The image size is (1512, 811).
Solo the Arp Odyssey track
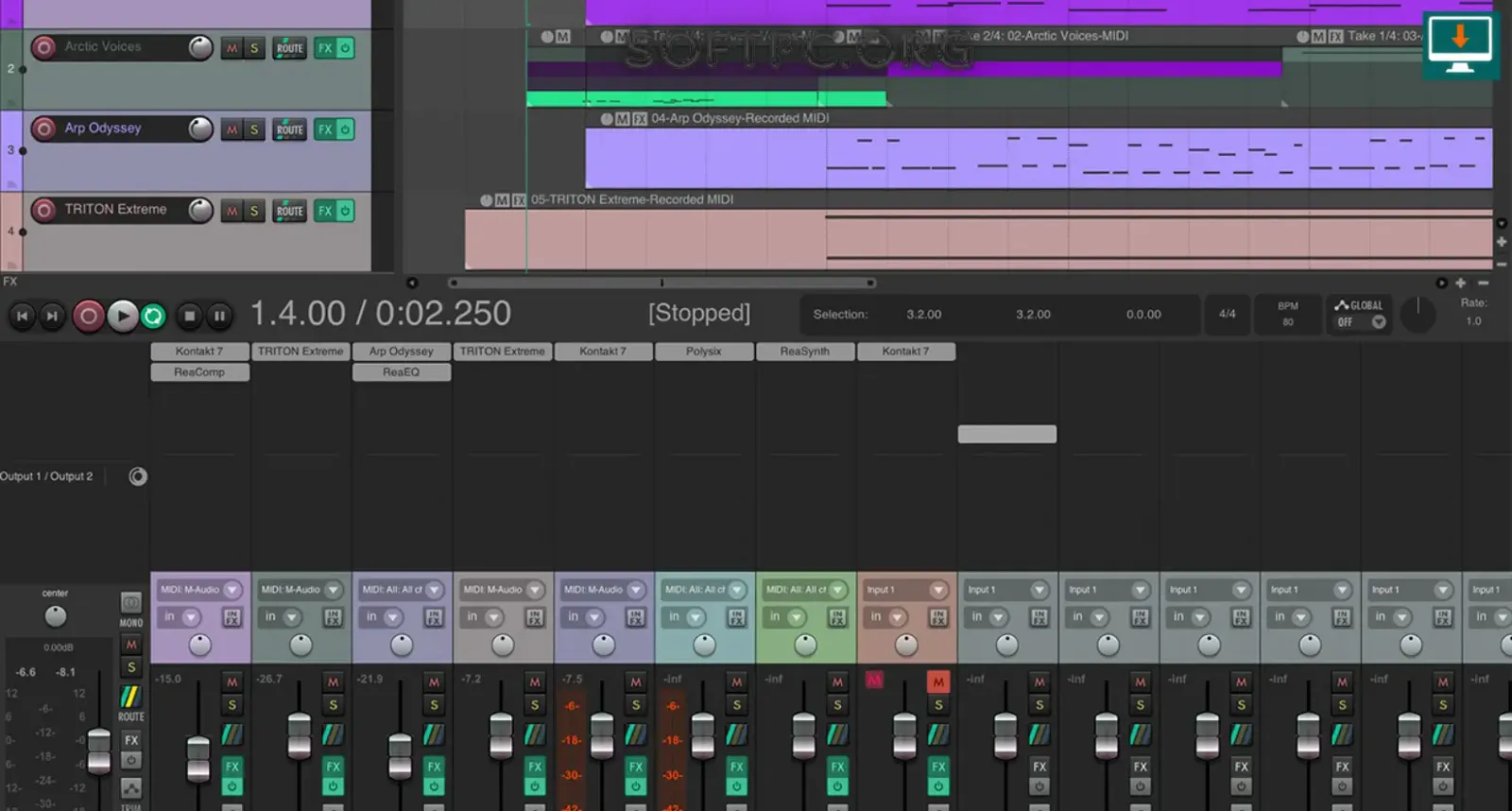point(253,129)
